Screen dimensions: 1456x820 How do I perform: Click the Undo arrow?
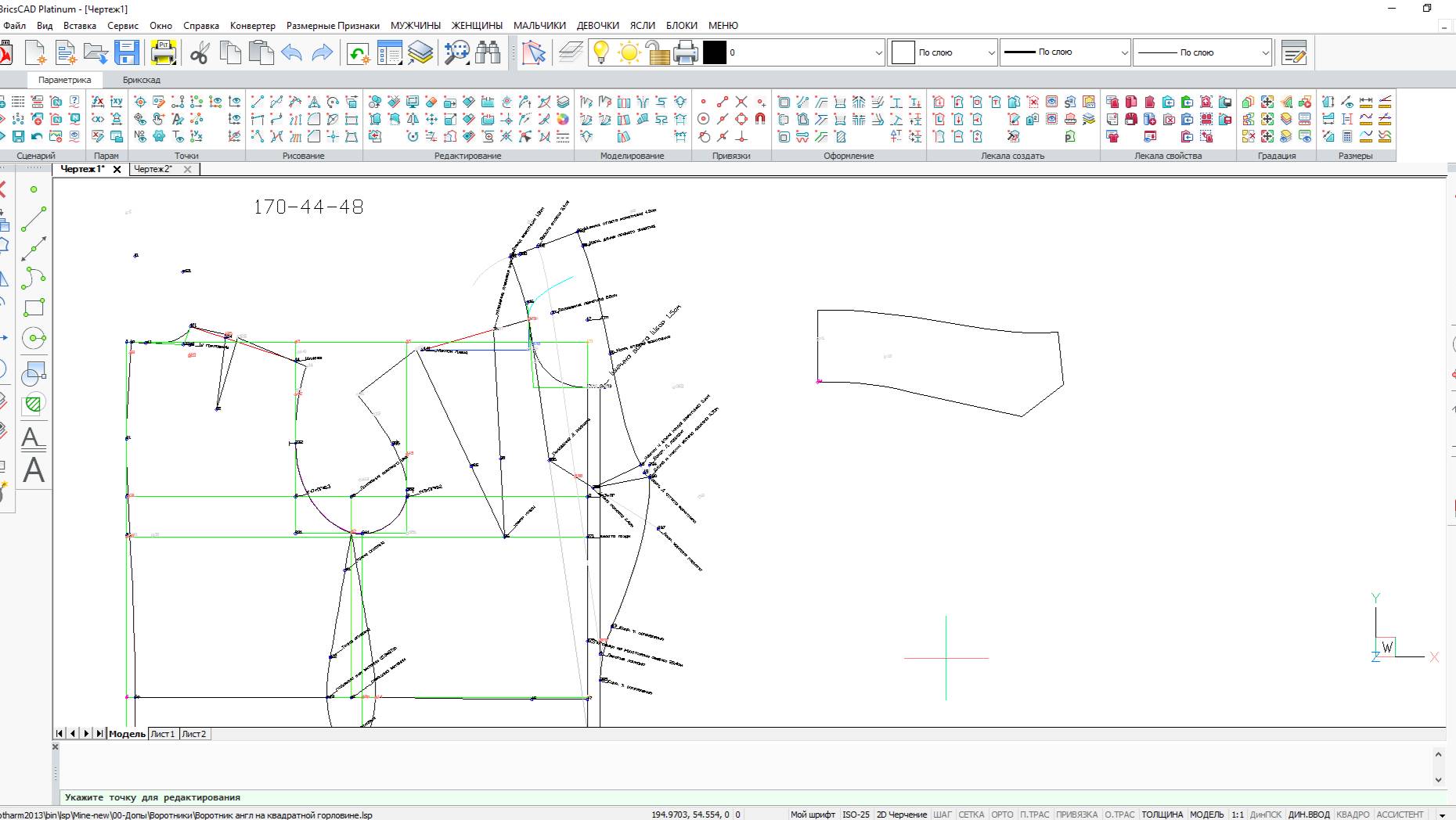pyautogui.click(x=291, y=53)
